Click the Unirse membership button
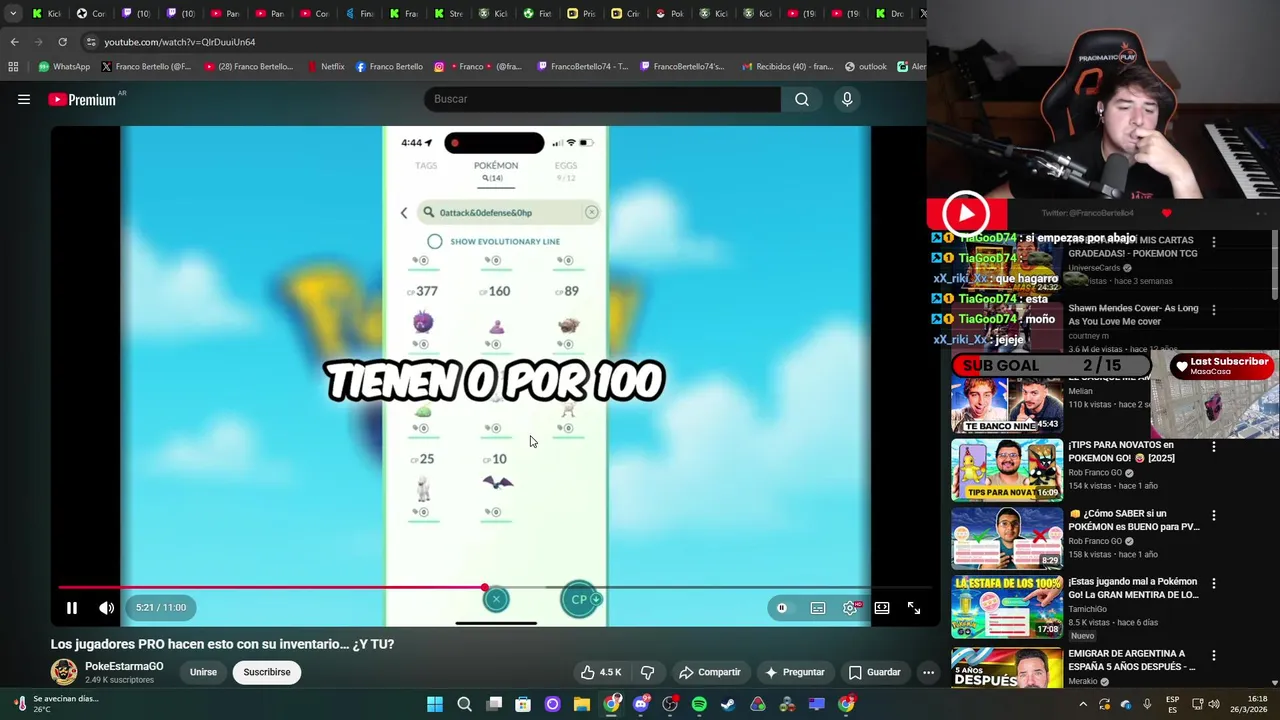 tap(203, 672)
